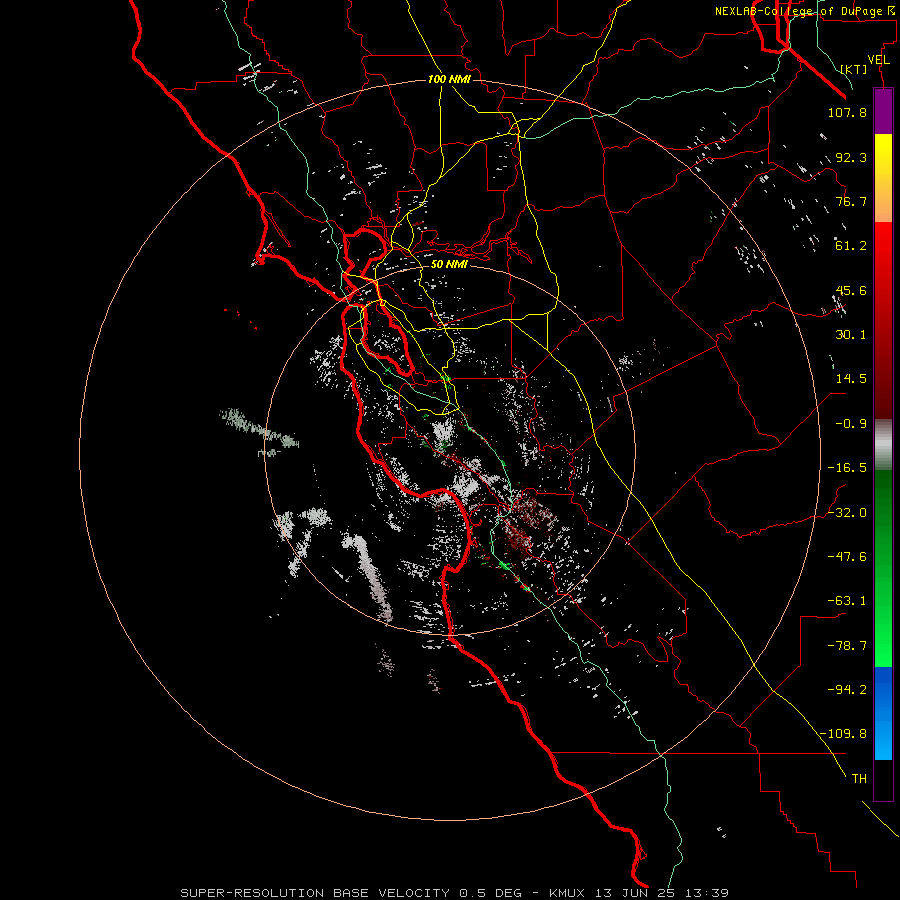Select the -78.7 scale value
This screenshot has height=900, width=900.
(847, 646)
